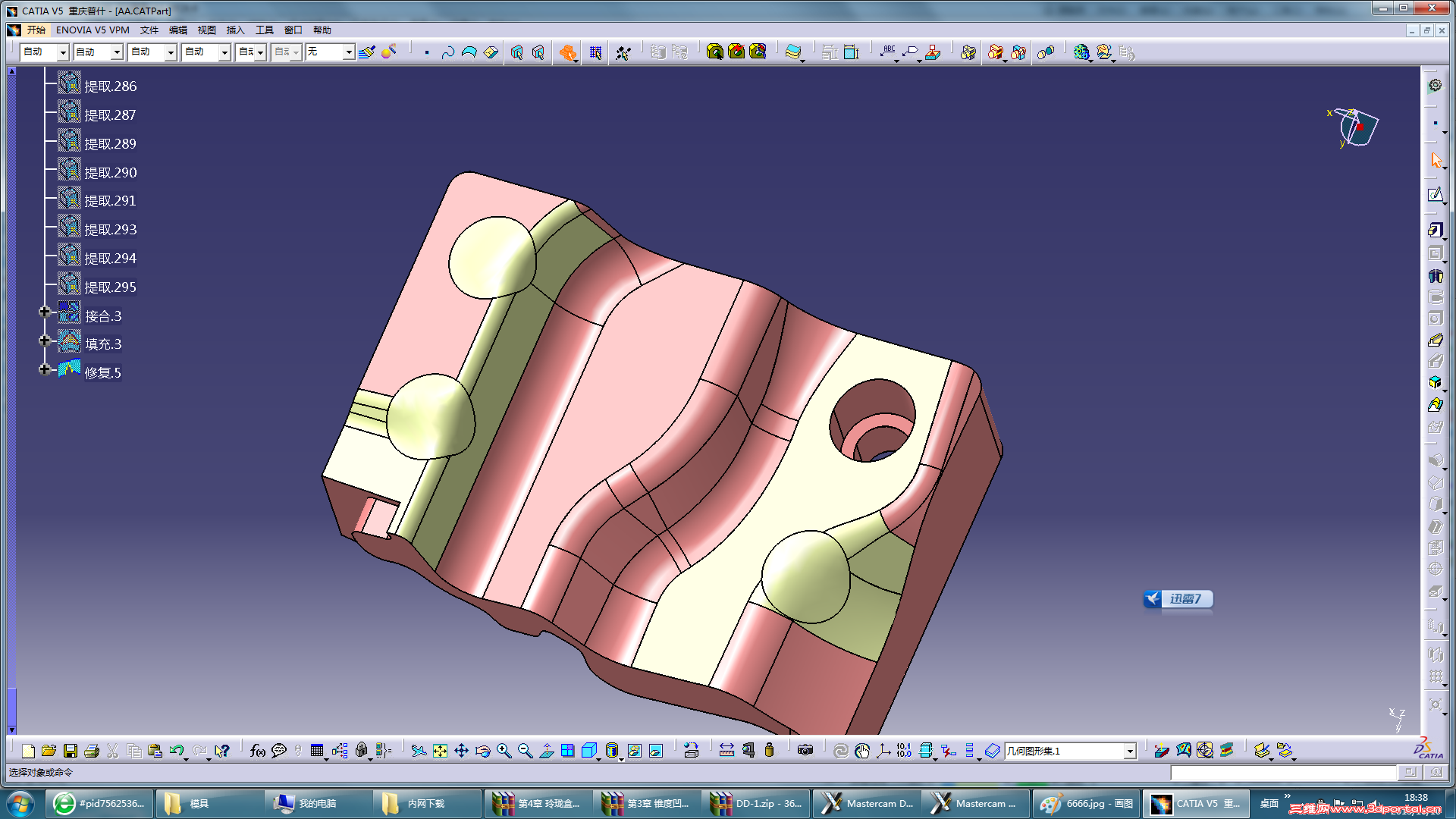
Task: Expand the 接合.3 tree node
Action: 45,312
